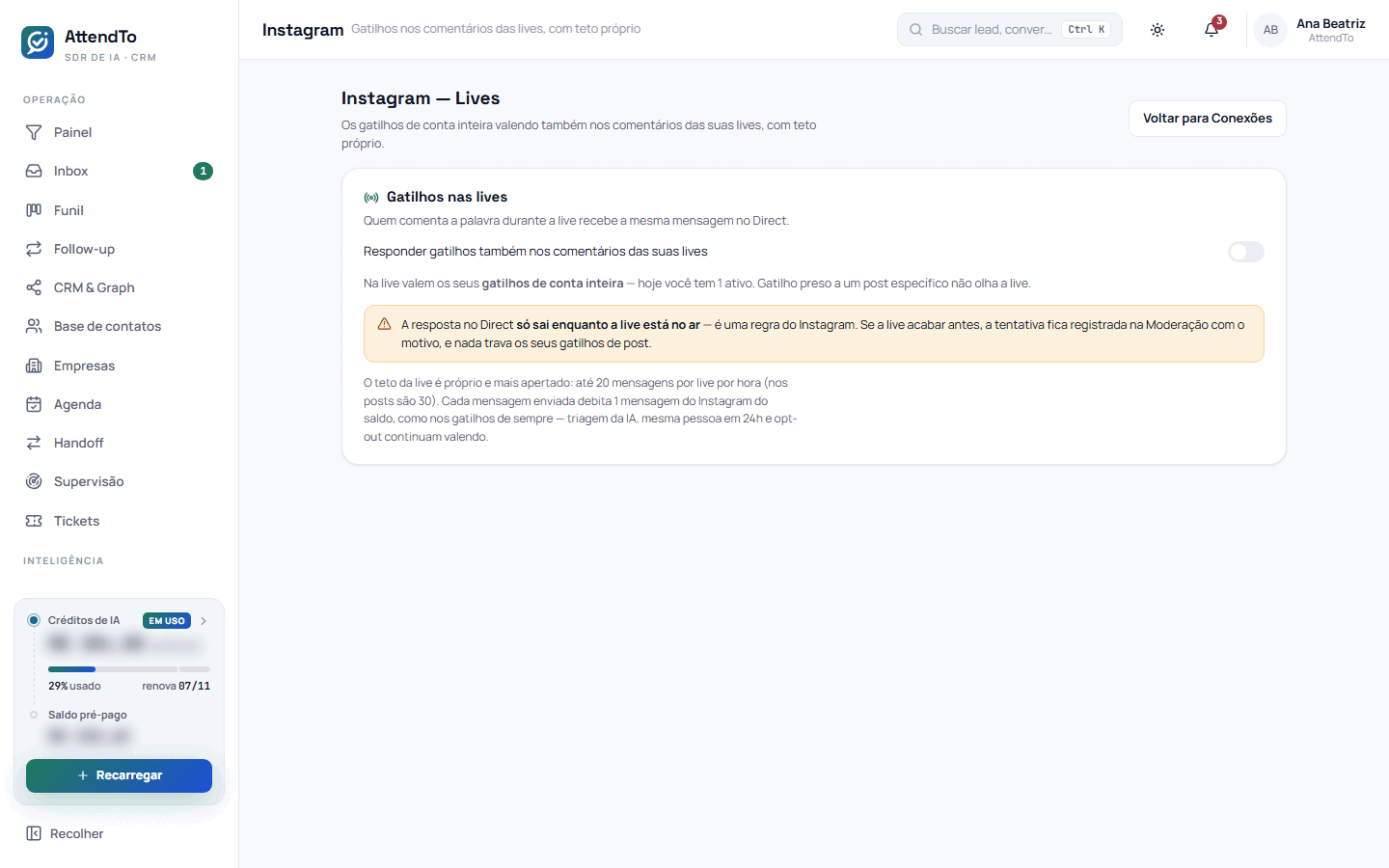Select the Saldo pré-pago radio option
This screenshot has width=1389, height=868.
click(34, 715)
